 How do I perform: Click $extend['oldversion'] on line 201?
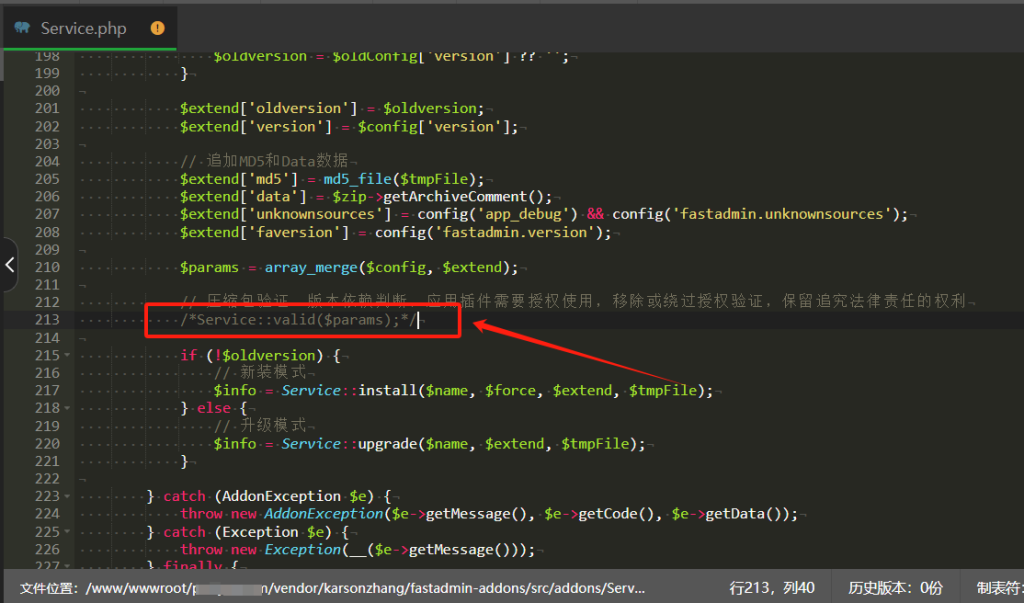pos(268,108)
